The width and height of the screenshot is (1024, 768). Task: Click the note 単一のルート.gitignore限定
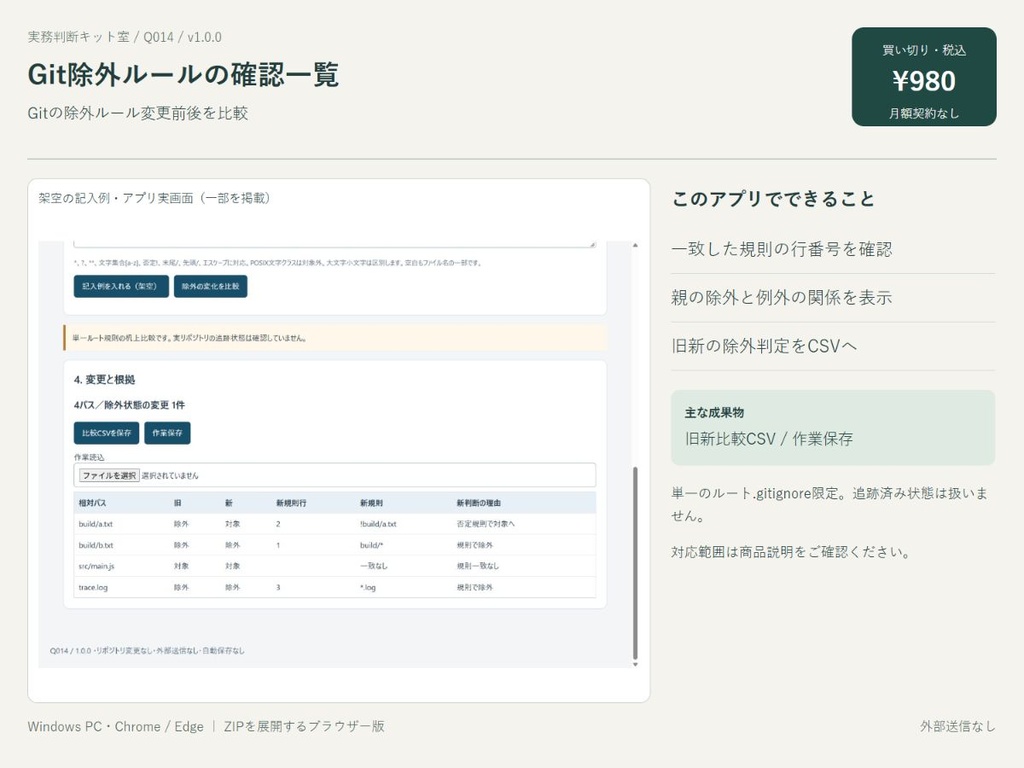tap(829, 504)
